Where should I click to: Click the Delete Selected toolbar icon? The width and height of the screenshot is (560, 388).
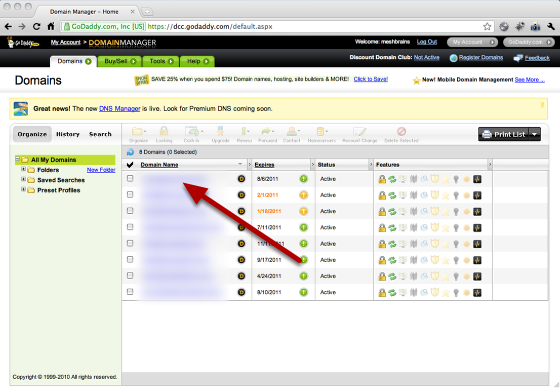point(401,135)
